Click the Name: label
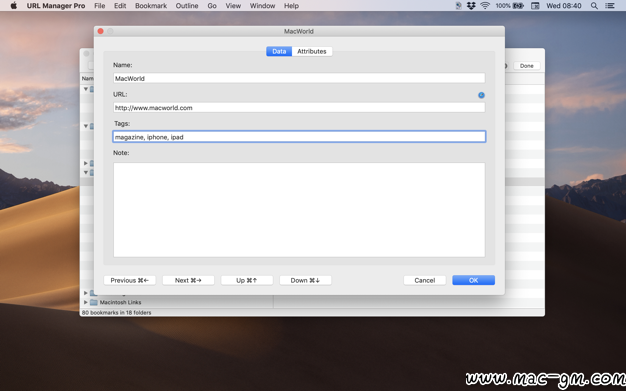Screen dimensions: 626x391 click(x=123, y=65)
